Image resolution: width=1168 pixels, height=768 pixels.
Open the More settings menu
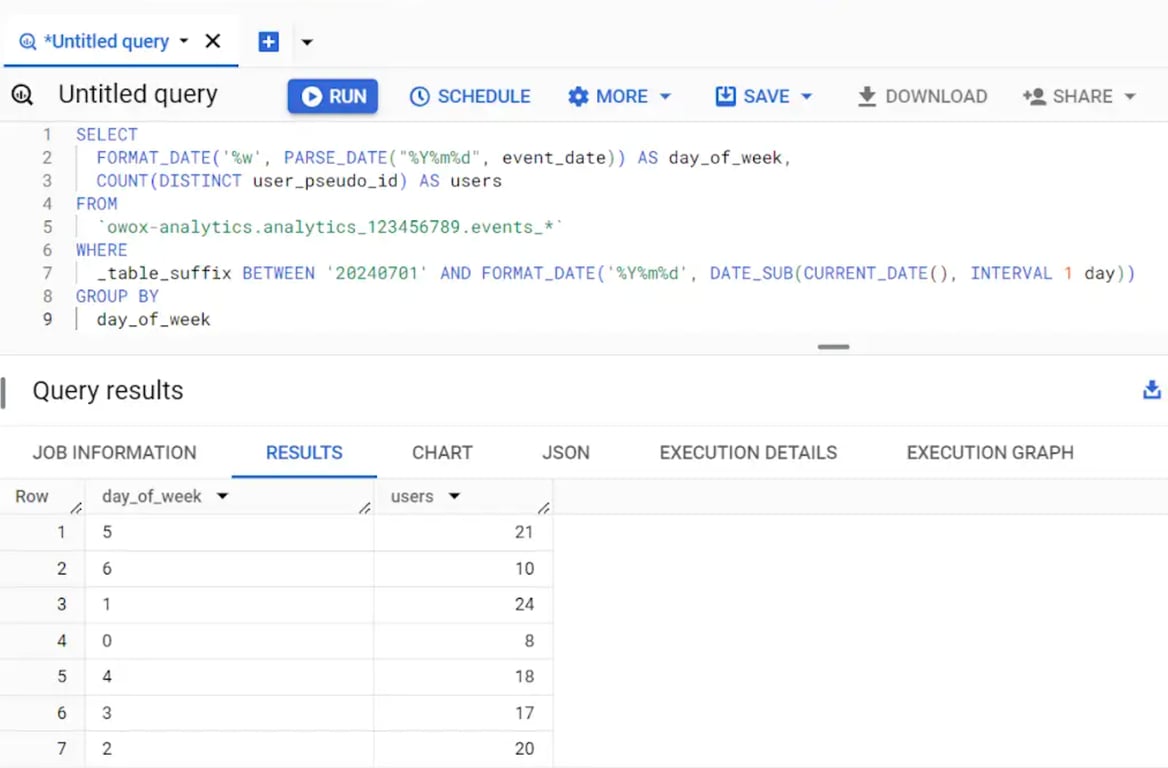619,96
